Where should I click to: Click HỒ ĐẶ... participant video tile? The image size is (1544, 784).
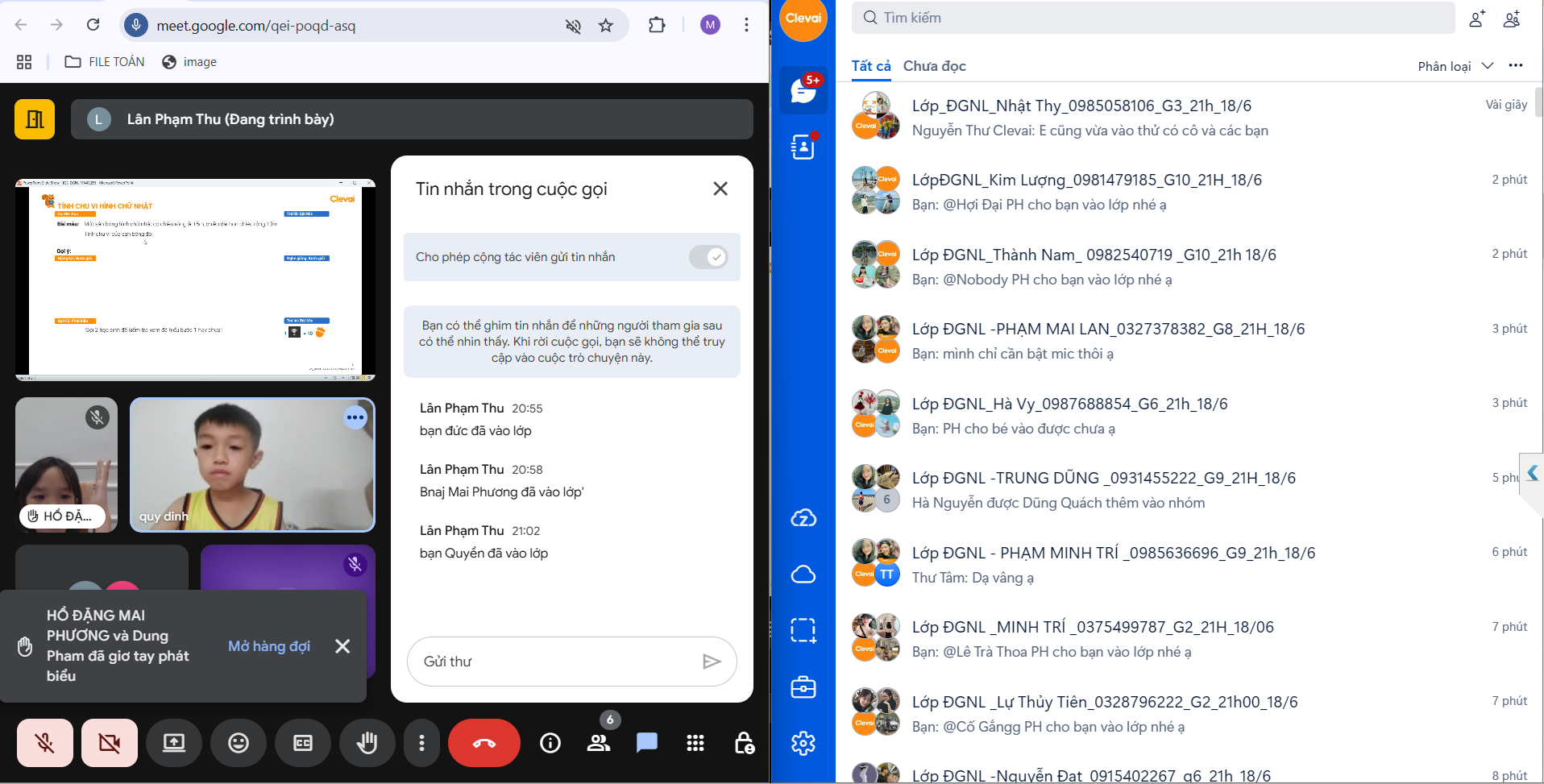(x=66, y=464)
